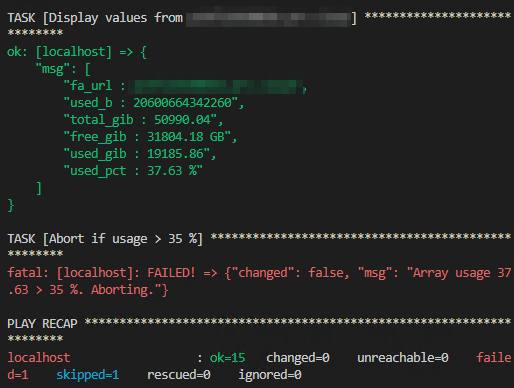Select the '.63 > 35 %. Aborting.' message text
Viewport: 514px width, 388px height.
point(88,290)
